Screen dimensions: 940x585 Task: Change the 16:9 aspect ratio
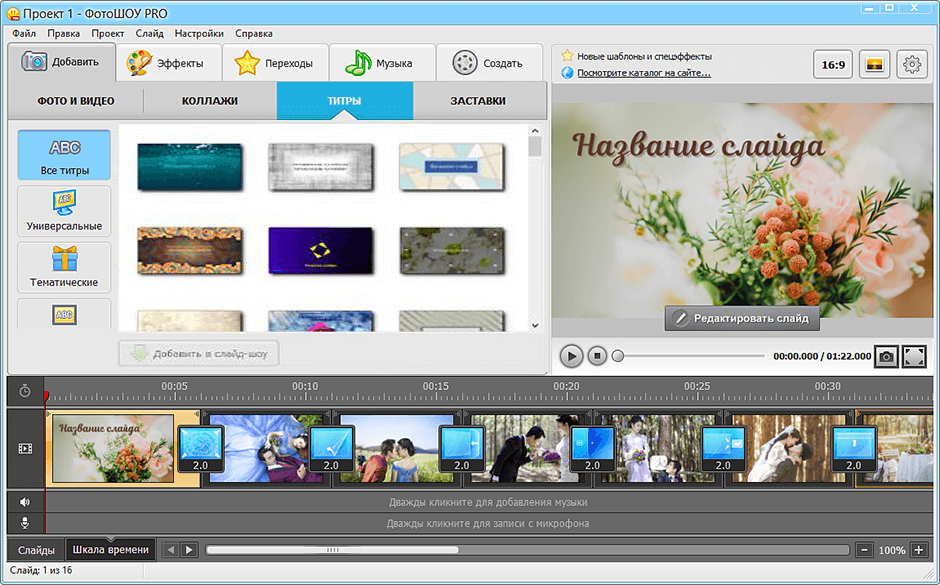coord(833,64)
